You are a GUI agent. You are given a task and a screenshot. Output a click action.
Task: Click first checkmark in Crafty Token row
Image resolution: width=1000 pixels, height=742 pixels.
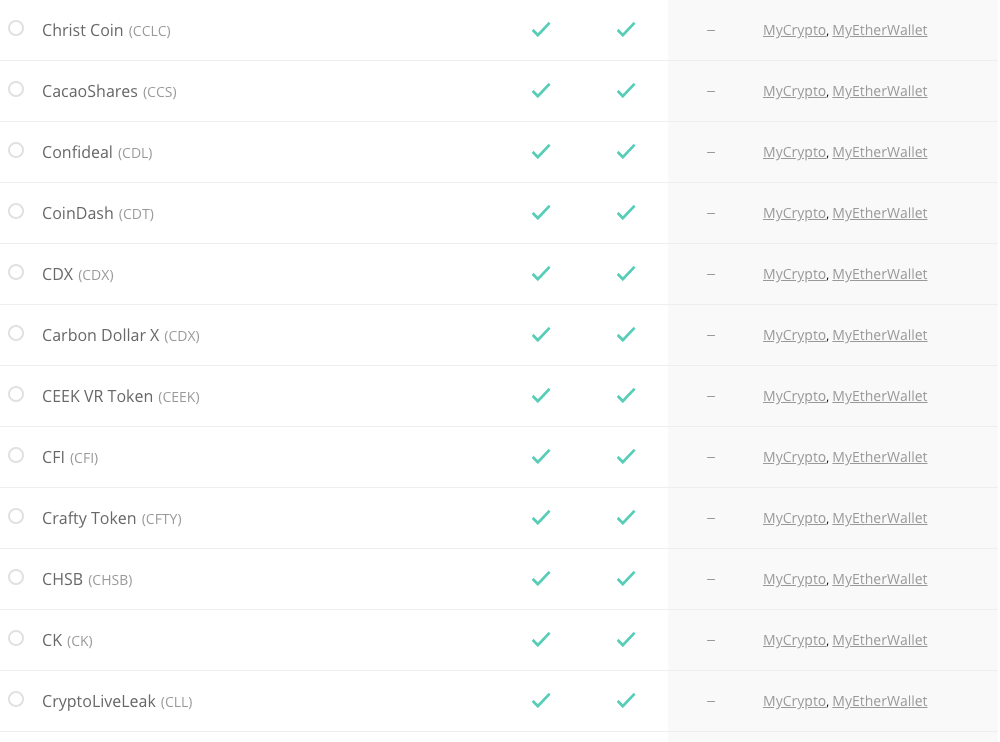pyautogui.click(x=541, y=518)
